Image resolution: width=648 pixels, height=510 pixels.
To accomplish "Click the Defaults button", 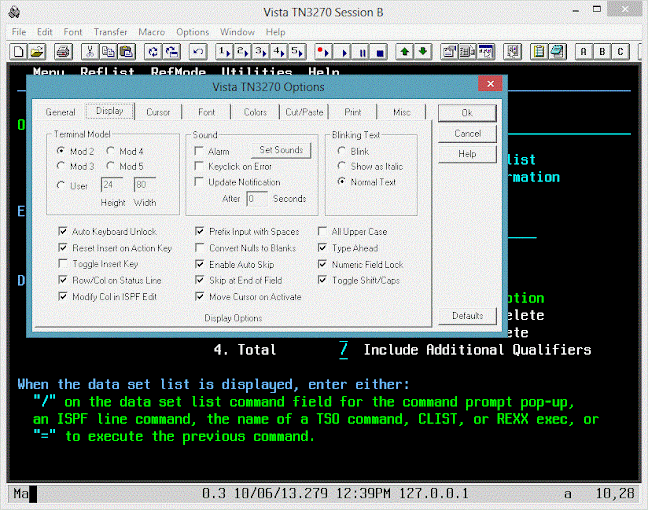I will tap(467, 316).
